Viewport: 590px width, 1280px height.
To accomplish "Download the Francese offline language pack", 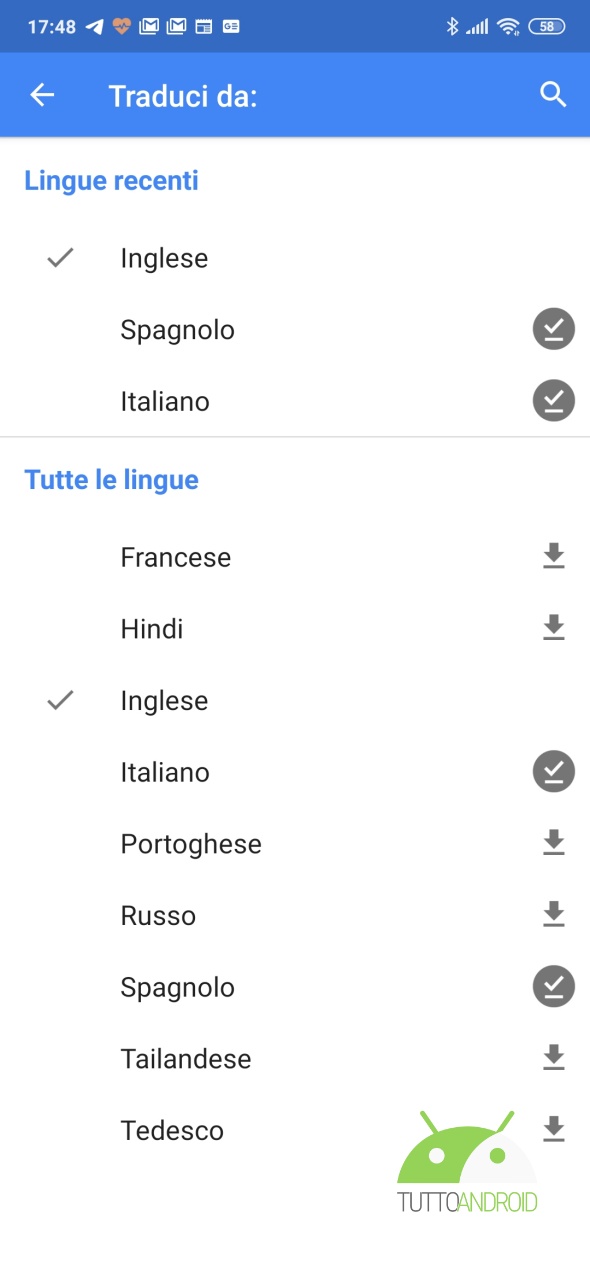I will pyautogui.click(x=554, y=556).
